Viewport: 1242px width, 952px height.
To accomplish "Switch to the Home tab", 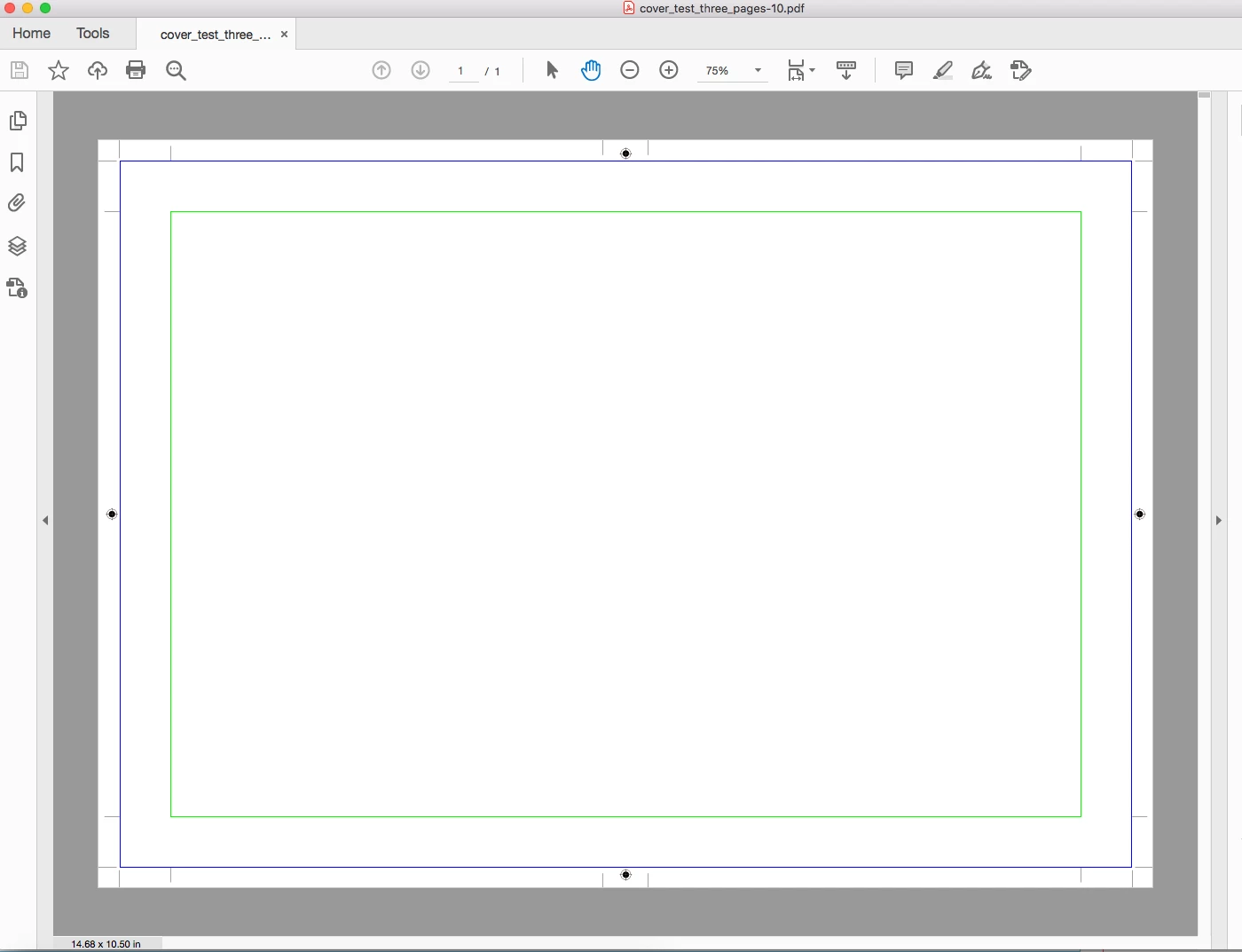I will pos(32,33).
